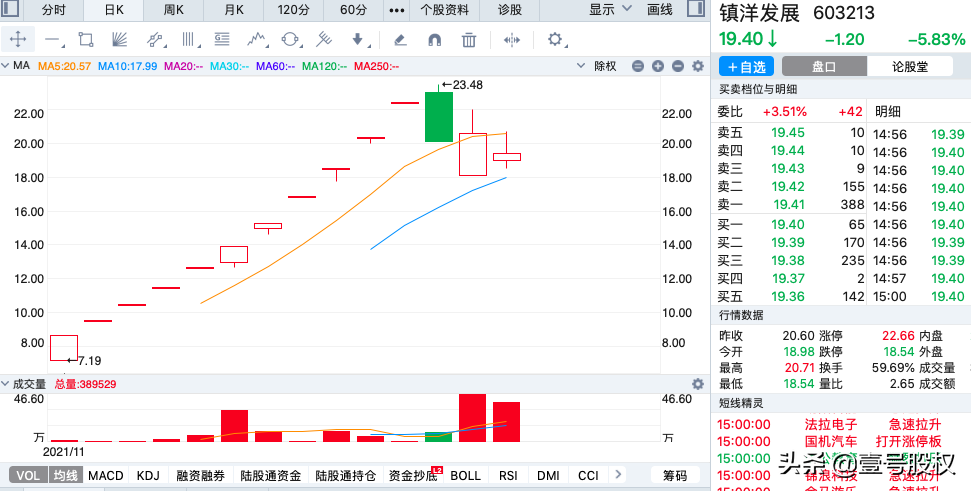
Task: Select the MACD indicator
Action: coord(106,476)
